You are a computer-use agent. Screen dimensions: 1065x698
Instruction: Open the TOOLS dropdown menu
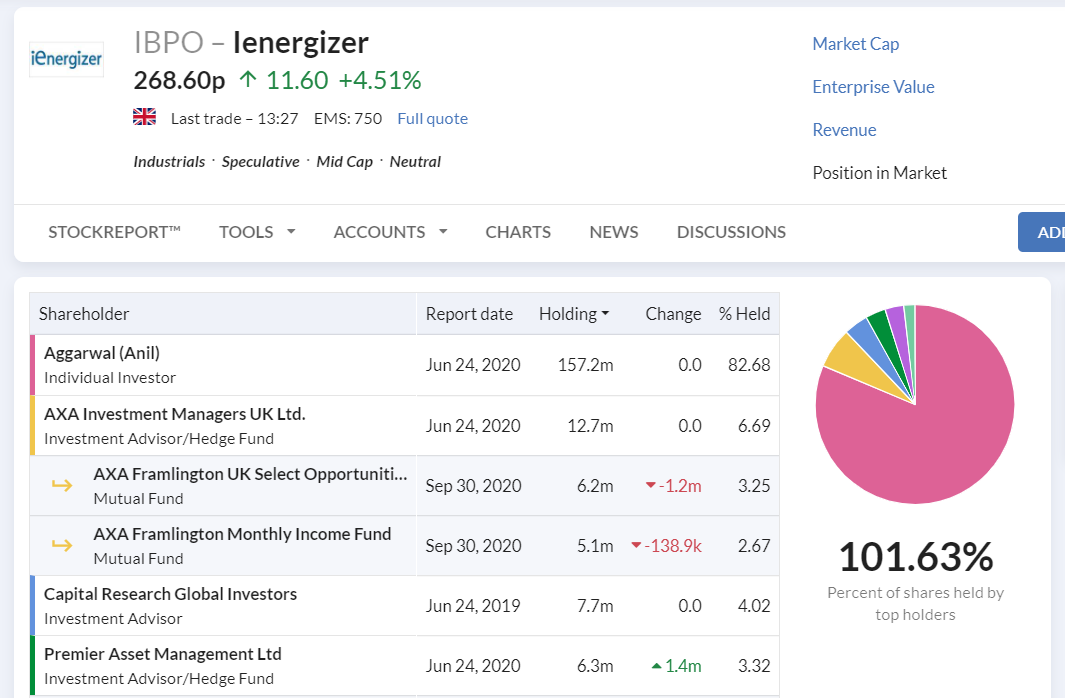click(x=257, y=232)
